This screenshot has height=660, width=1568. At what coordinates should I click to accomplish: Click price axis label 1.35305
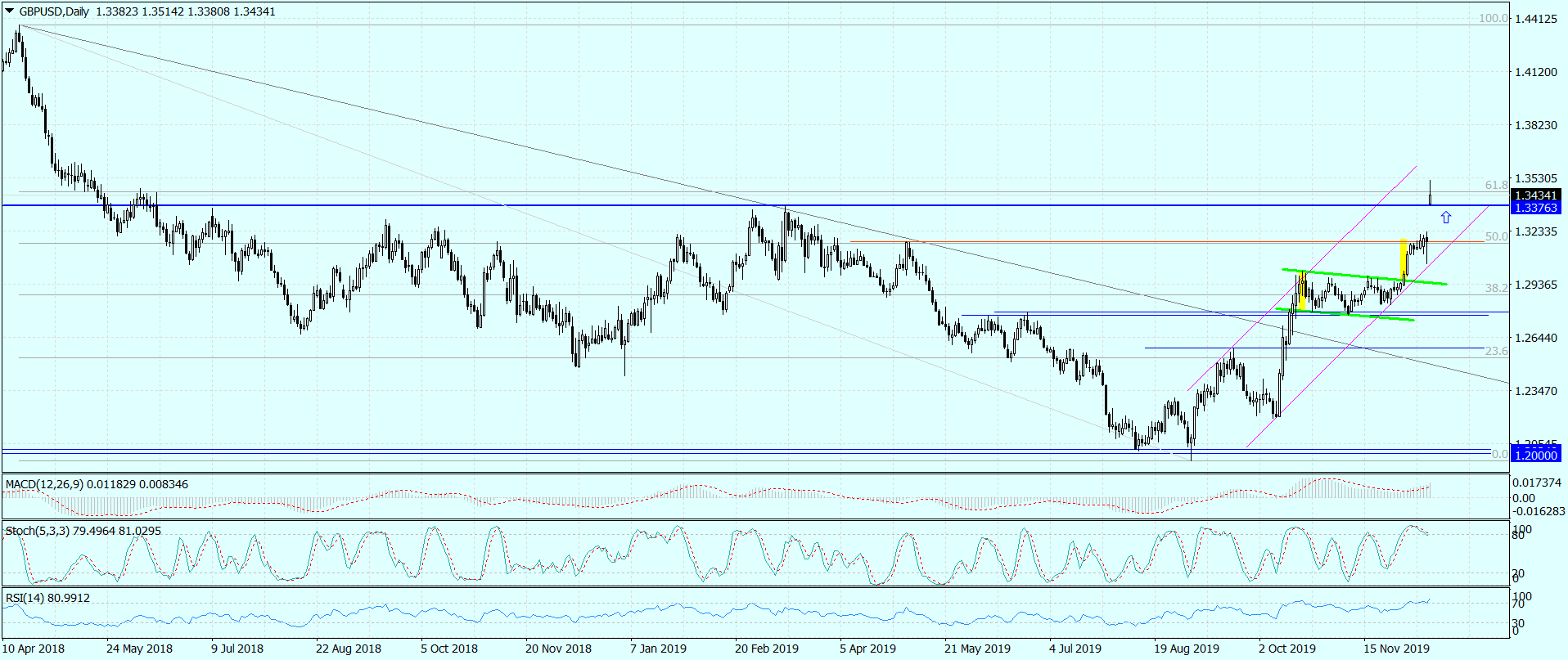pyautogui.click(x=1536, y=178)
